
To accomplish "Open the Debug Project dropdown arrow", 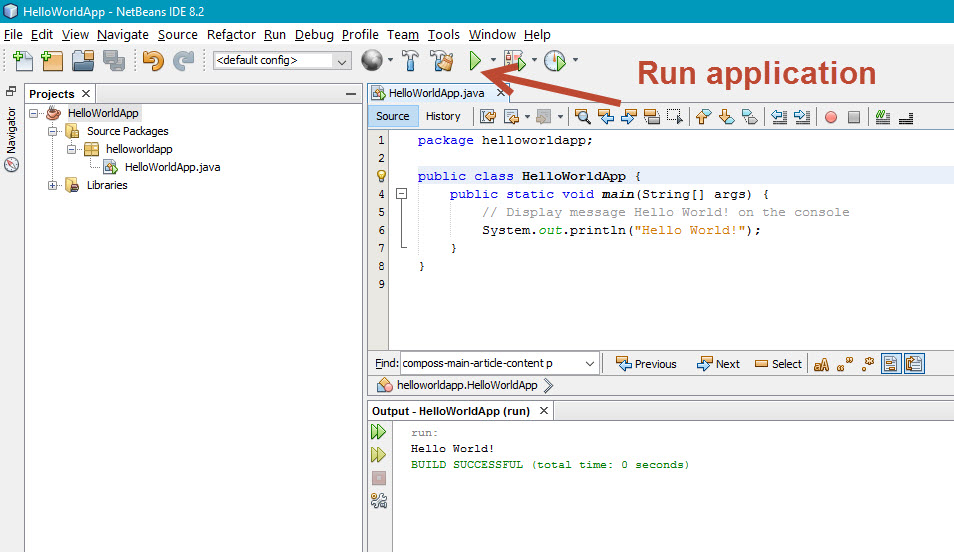I will 534,60.
